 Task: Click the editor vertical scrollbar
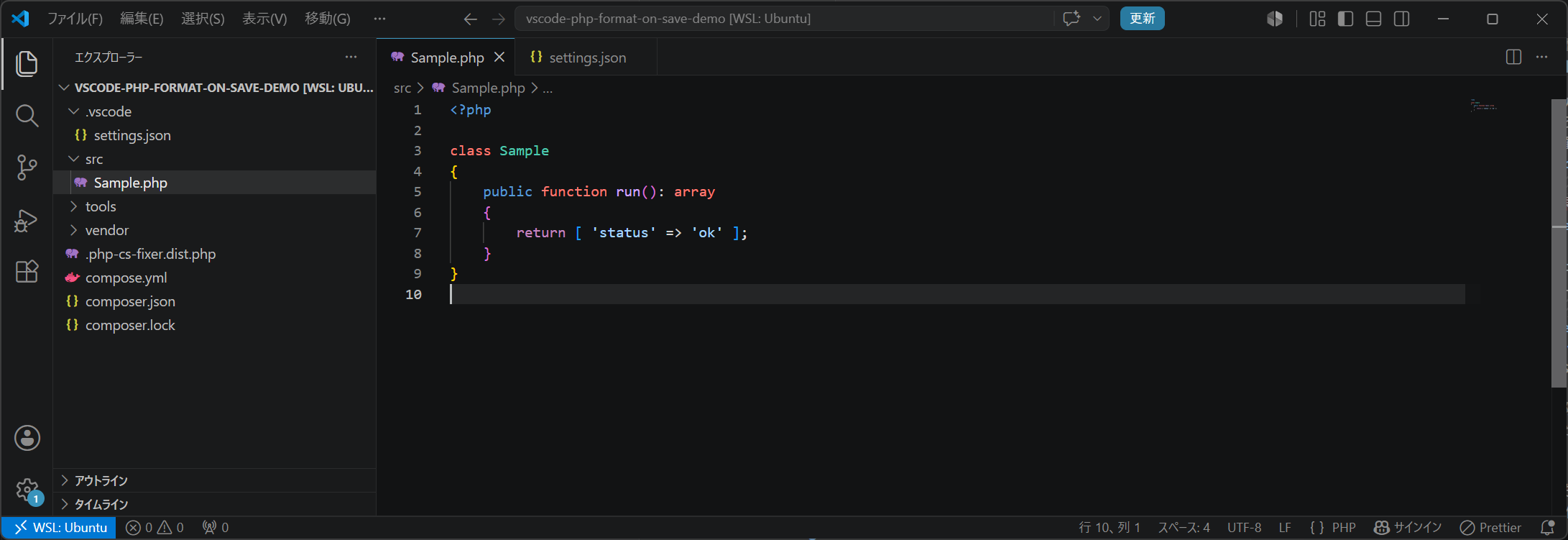click(x=1559, y=243)
